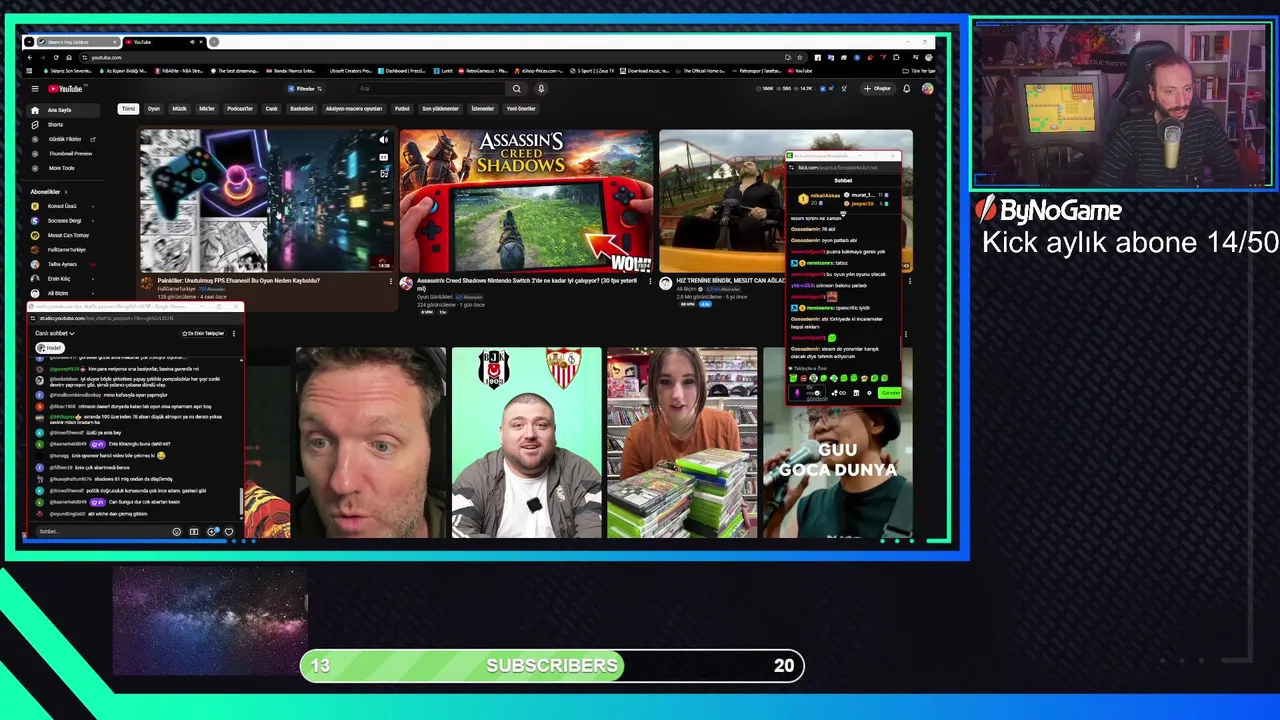Open more options for Assassin's Creed video
This screenshot has width=1280, height=720.
pos(650,282)
